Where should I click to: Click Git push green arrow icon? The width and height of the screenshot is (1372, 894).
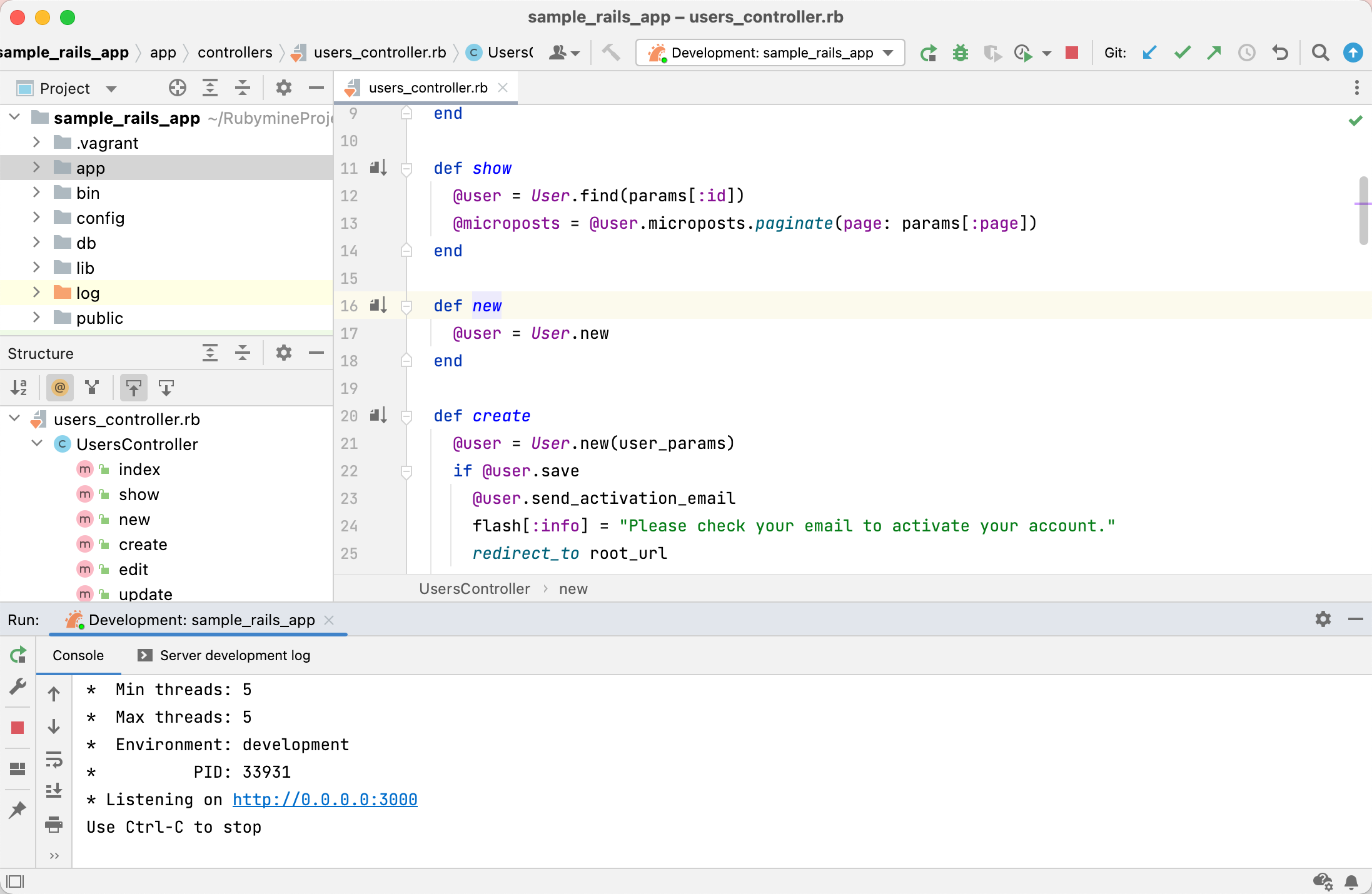click(1214, 53)
